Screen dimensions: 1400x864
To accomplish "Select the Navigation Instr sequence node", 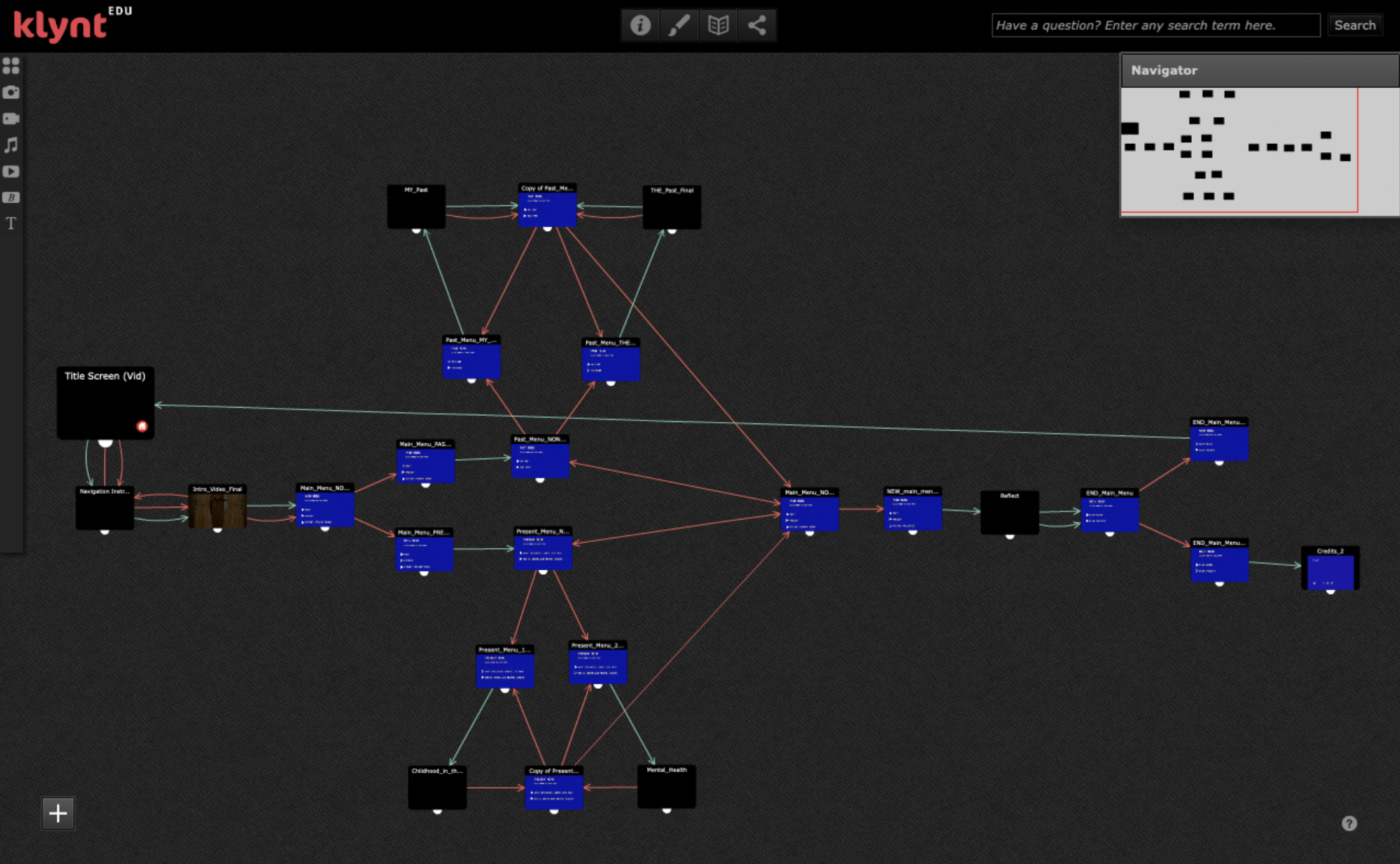I will [x=104, y=508].
